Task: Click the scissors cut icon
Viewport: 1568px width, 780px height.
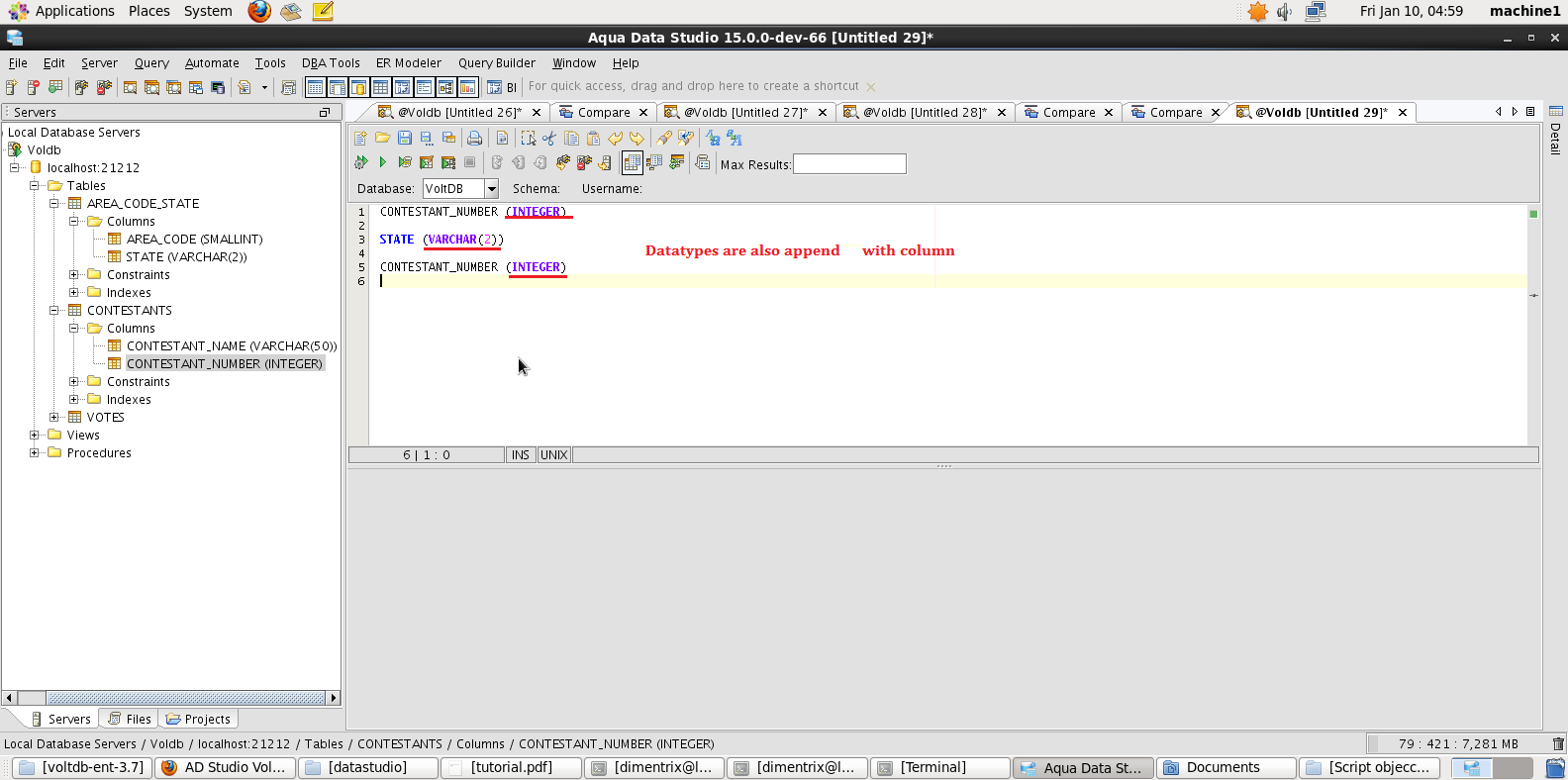Action: (549, 139)
